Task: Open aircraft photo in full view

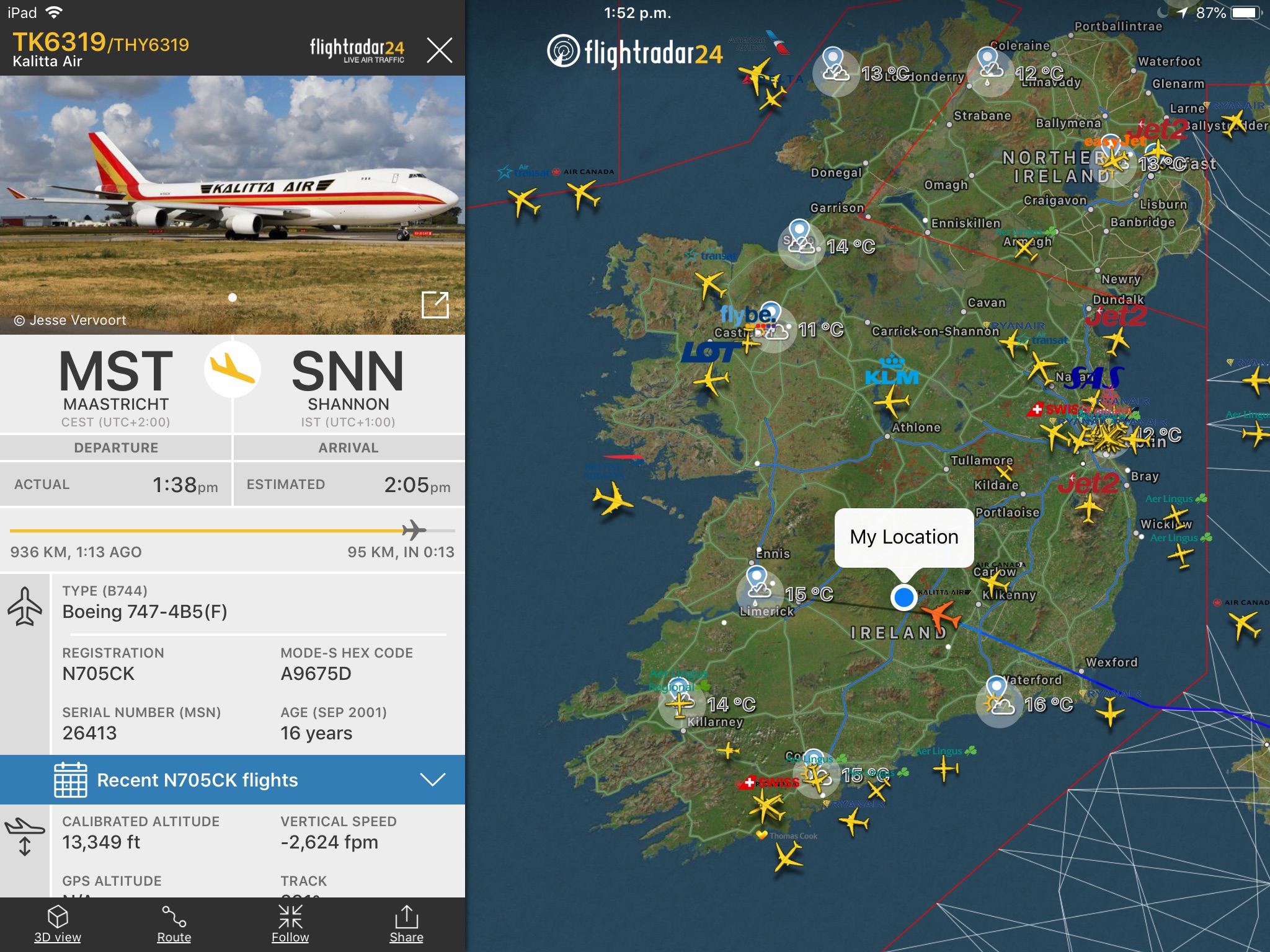Action: pyautogui.click(x=435, y=304)
